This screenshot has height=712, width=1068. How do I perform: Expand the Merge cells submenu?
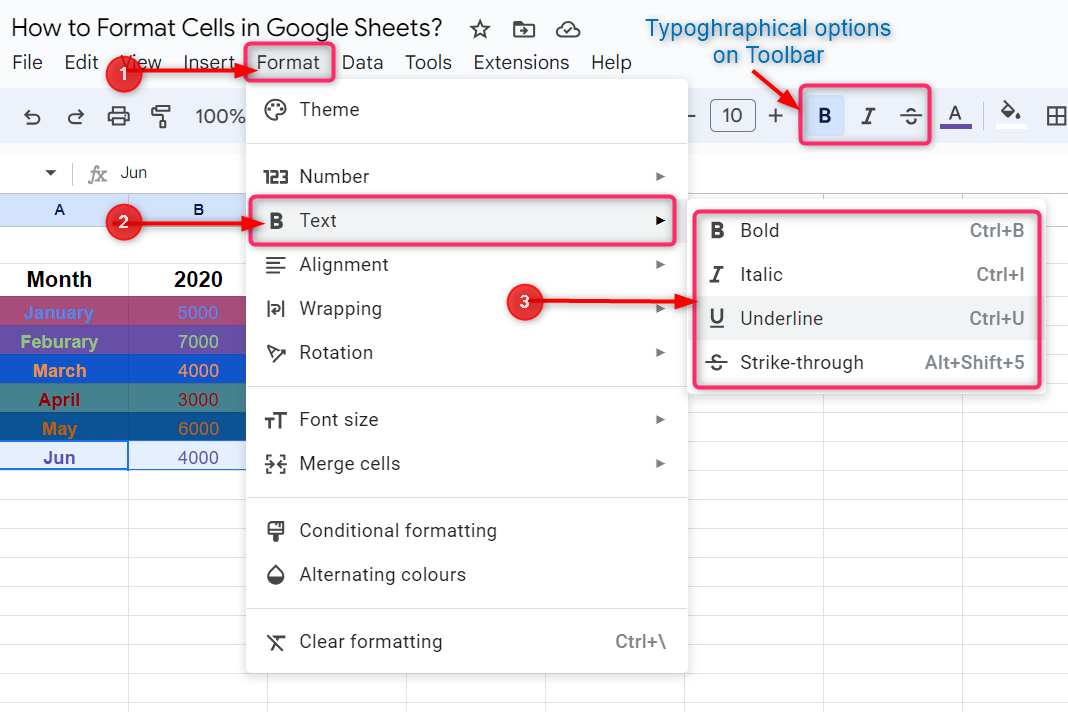click(x=467, y=464)
